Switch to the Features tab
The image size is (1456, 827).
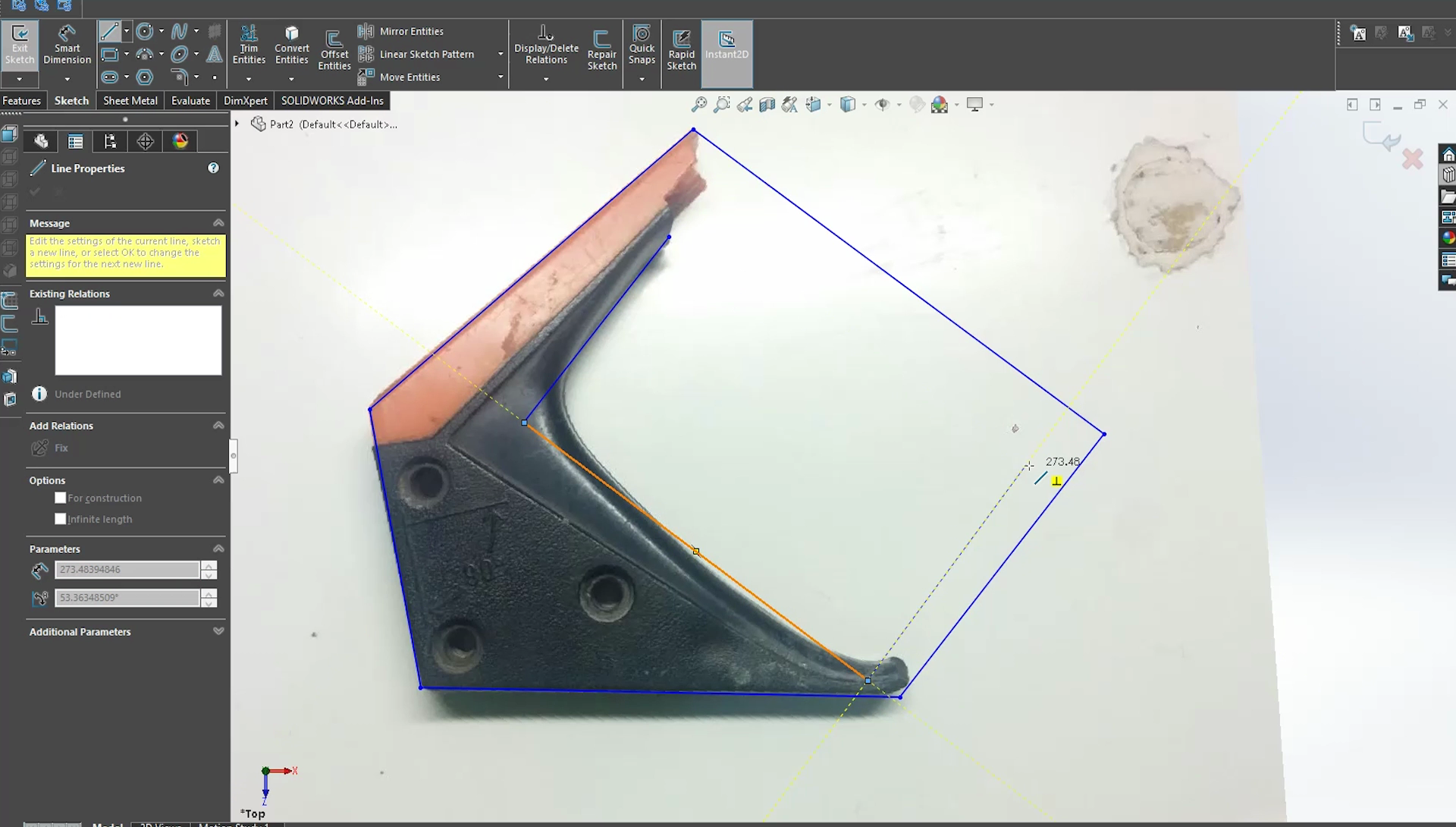coord(21,100)
